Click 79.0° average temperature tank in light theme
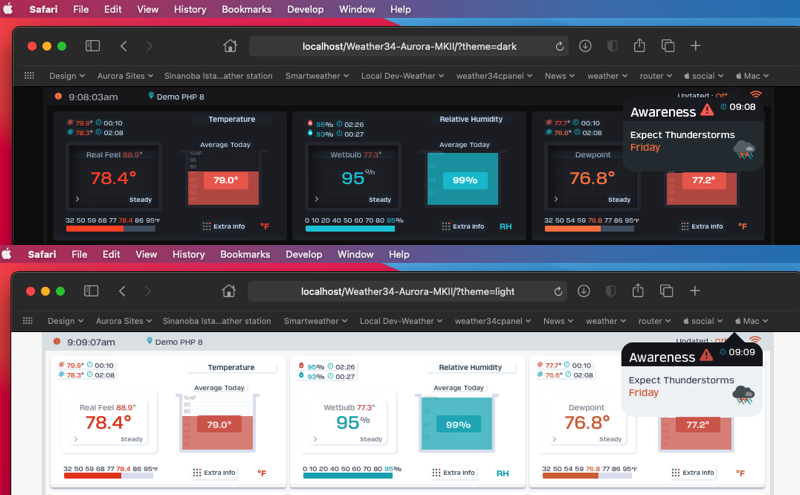 tap(218, 423)
